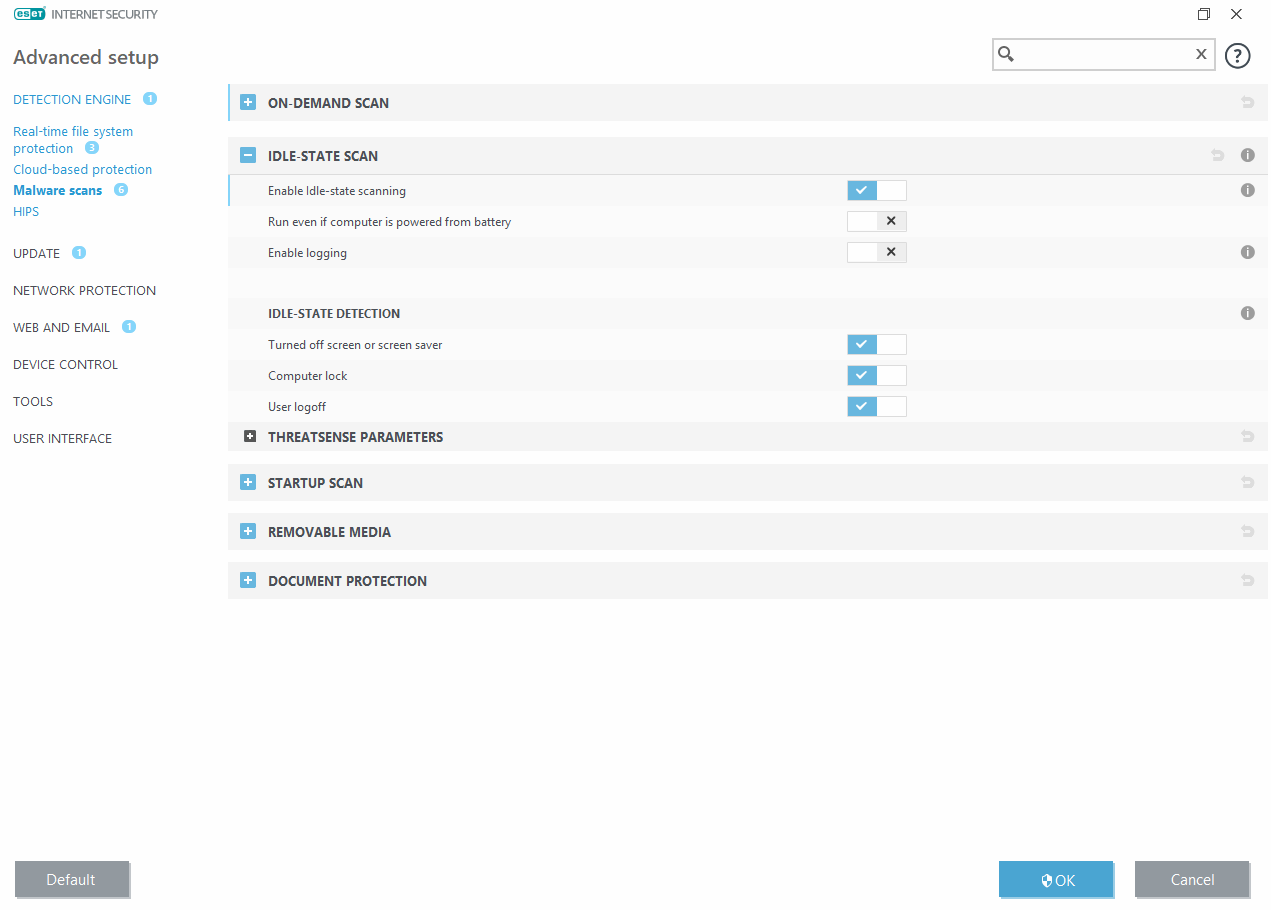This screenshot has height=910, width=1271.
Task: Turn off the Computer lock toggle
Action: coord(876,376)
